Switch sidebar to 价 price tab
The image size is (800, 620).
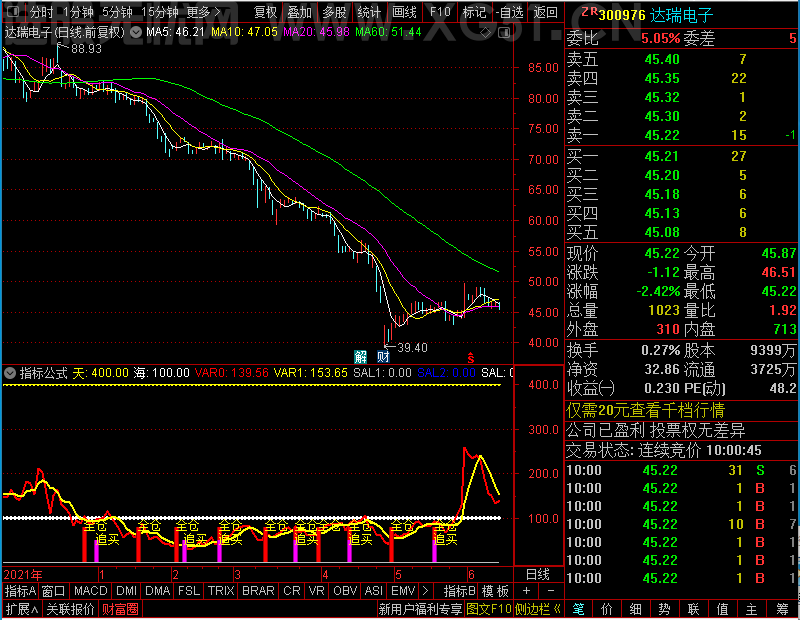coord(607,609)
